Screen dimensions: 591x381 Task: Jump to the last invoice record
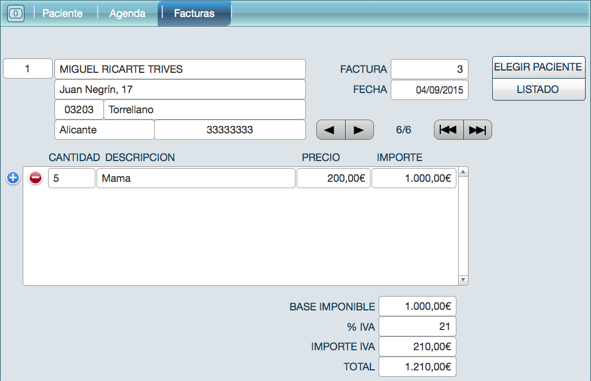click(x=478, y=130)
